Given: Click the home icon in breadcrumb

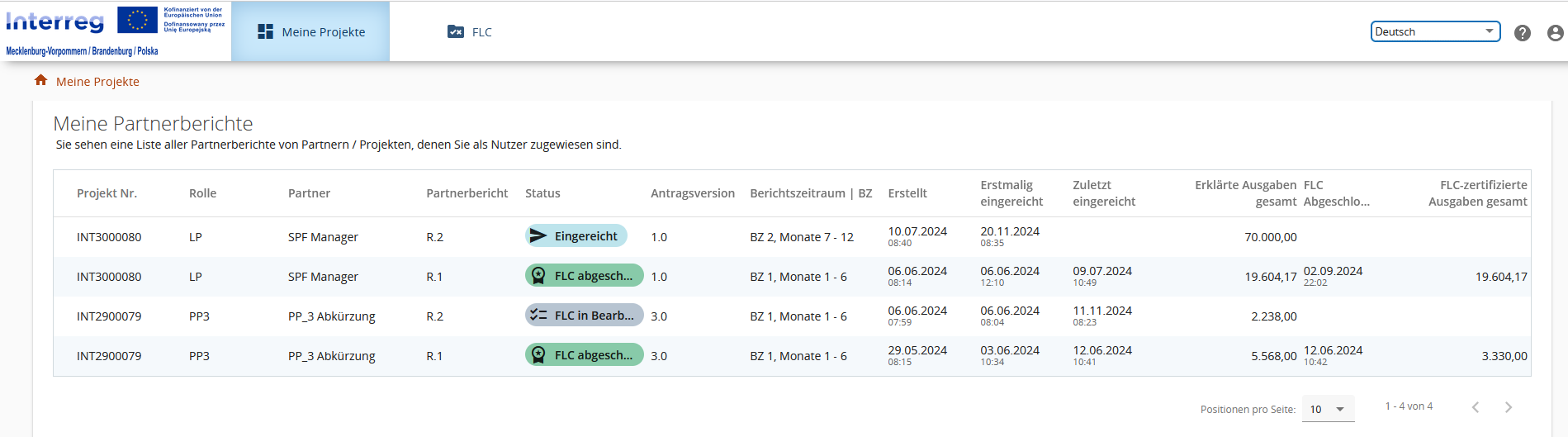Looking at the screenshot, I should [40, 80].
